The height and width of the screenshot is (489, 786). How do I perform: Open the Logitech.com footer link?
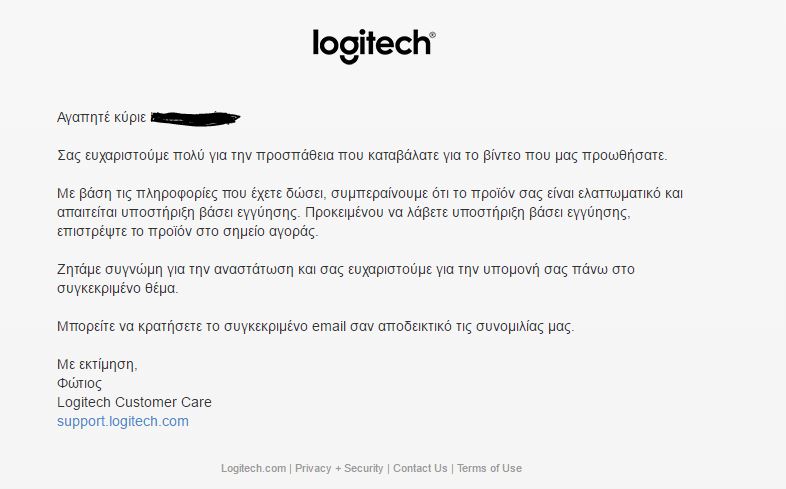[254, 468]
